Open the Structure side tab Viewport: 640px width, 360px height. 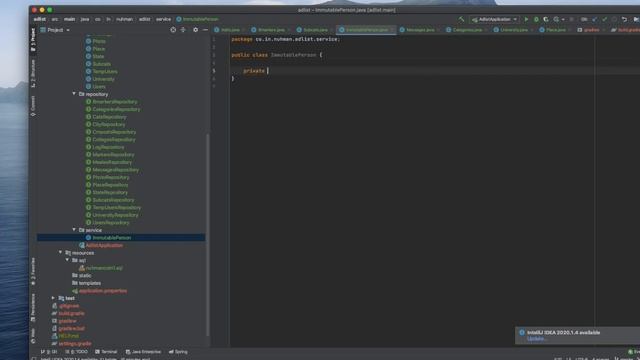coord(33,73)
